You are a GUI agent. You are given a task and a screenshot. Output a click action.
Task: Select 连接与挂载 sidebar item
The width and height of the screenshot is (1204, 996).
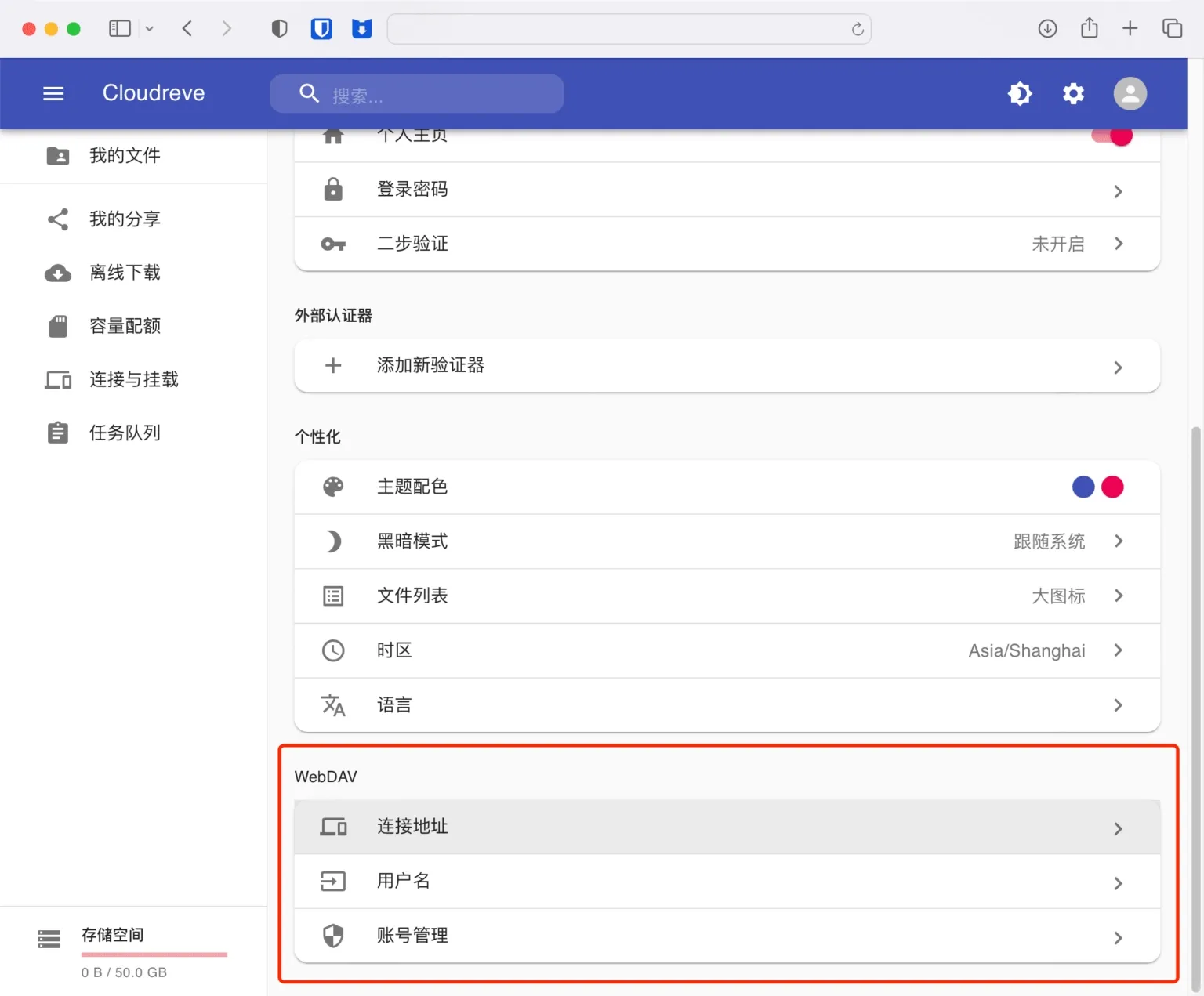coord(133,379)
